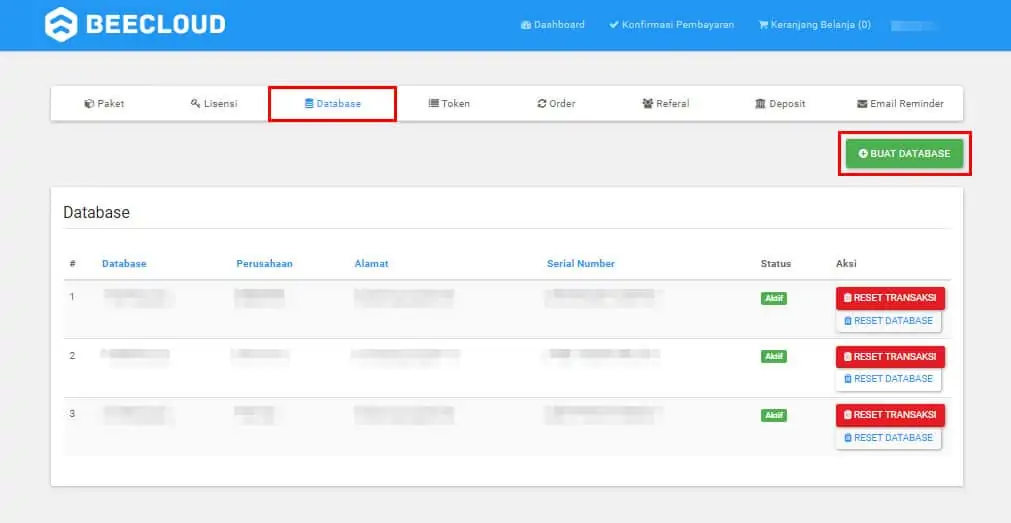Click Reset Database for row 3
Image resolution: width=1011 pixels, height=523 pixels.
click(x=888, y=437)
